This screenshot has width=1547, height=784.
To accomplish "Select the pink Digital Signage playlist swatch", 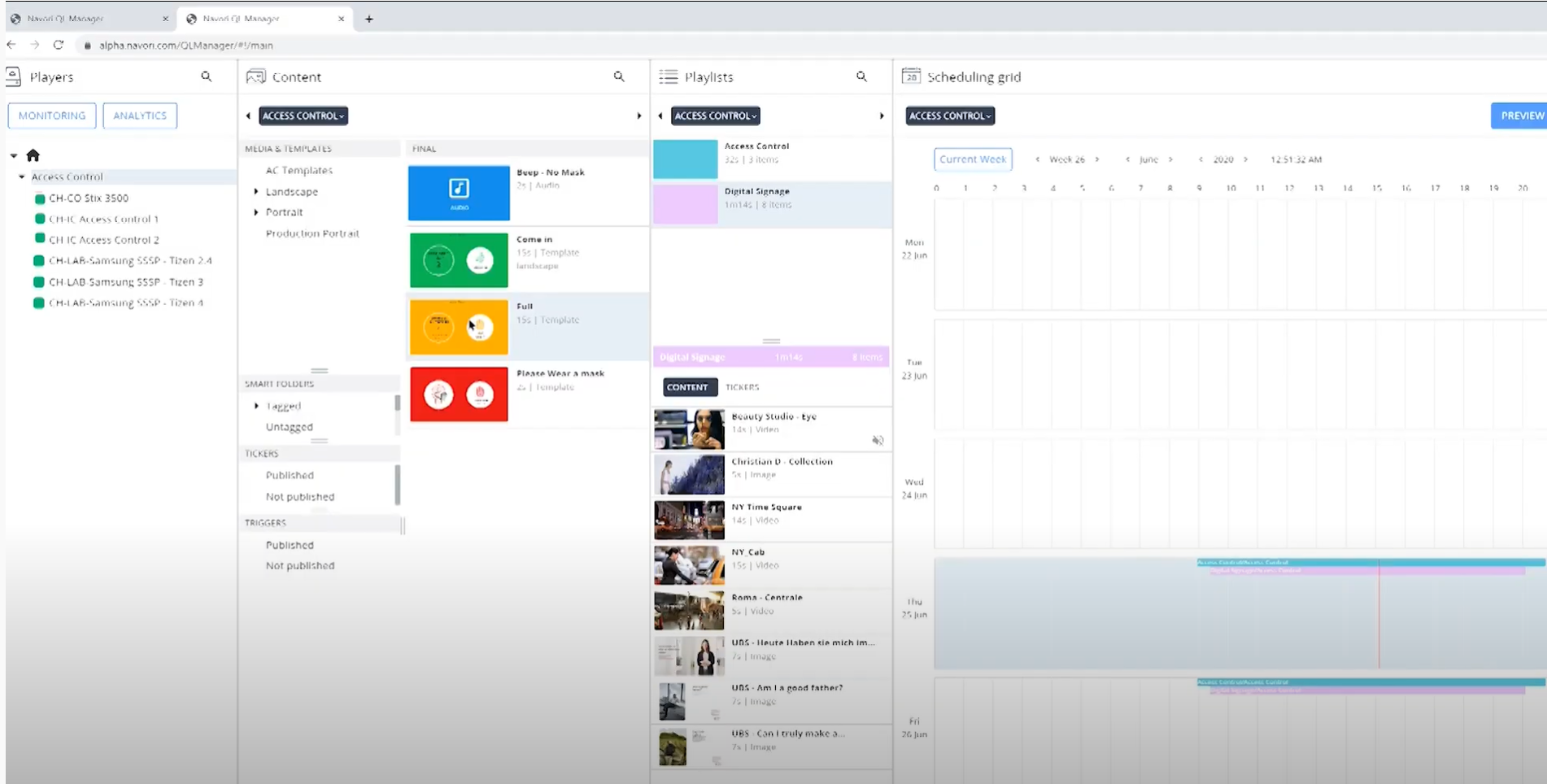I will click(x=685, y=204).
